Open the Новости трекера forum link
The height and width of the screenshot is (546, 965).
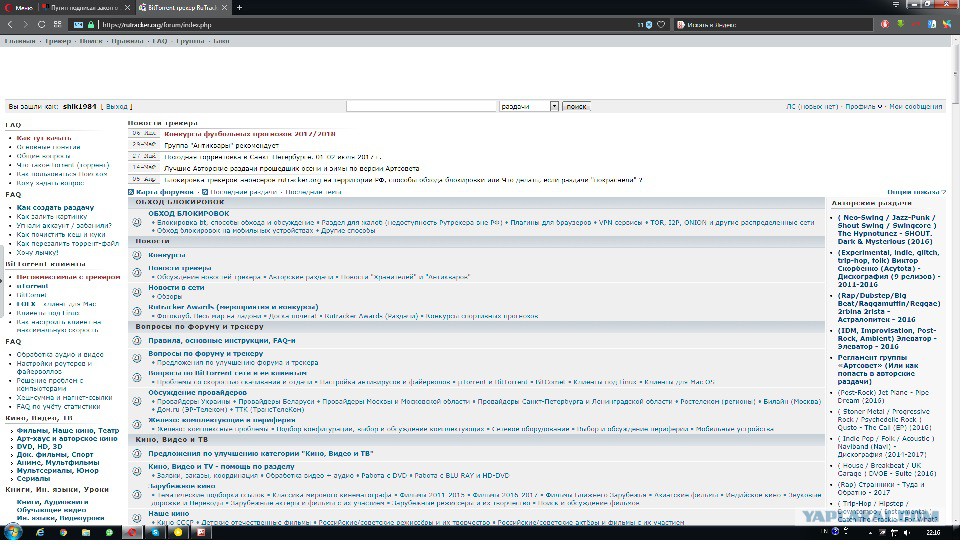[180, 268]
